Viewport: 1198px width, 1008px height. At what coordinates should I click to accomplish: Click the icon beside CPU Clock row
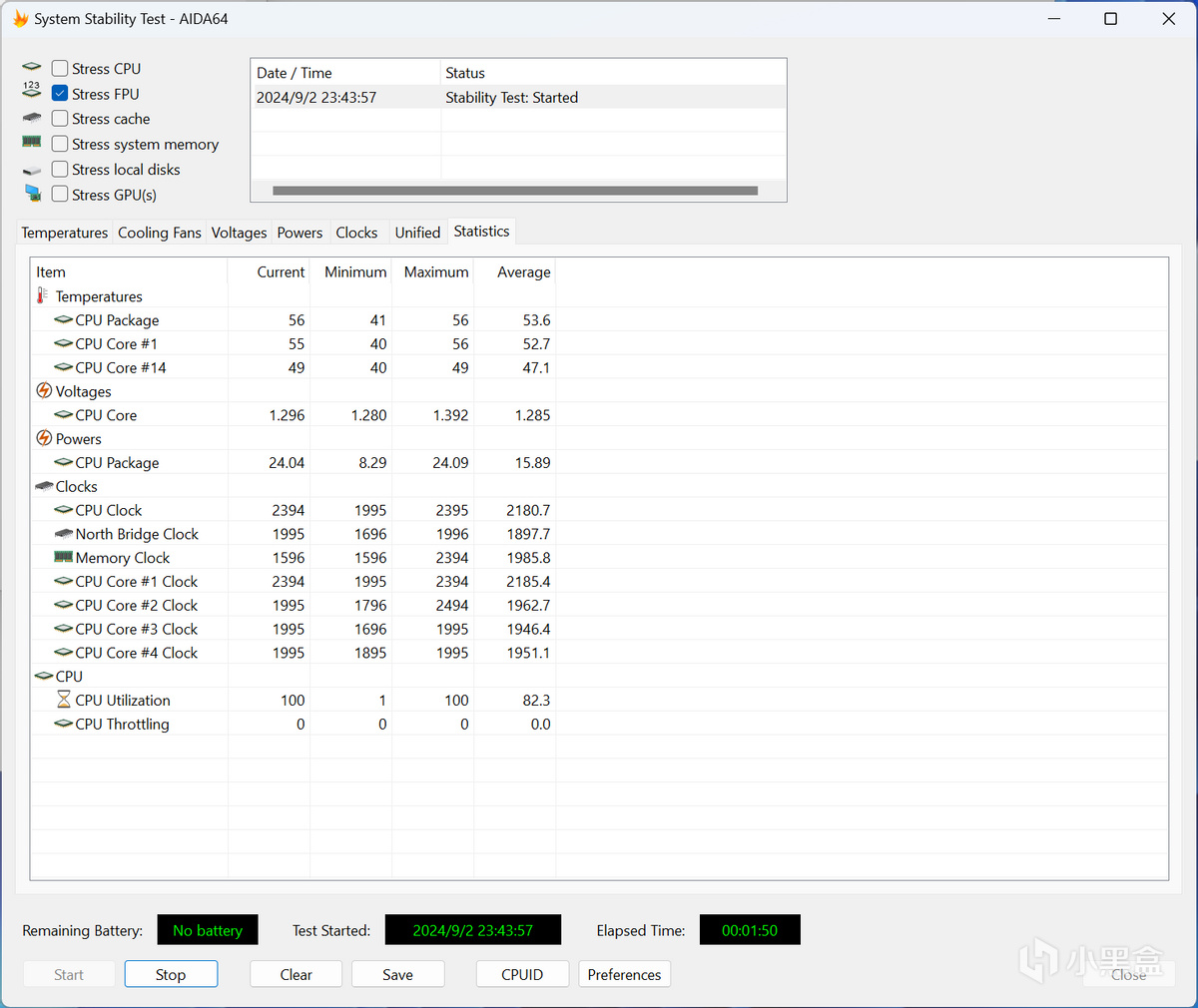64,510
